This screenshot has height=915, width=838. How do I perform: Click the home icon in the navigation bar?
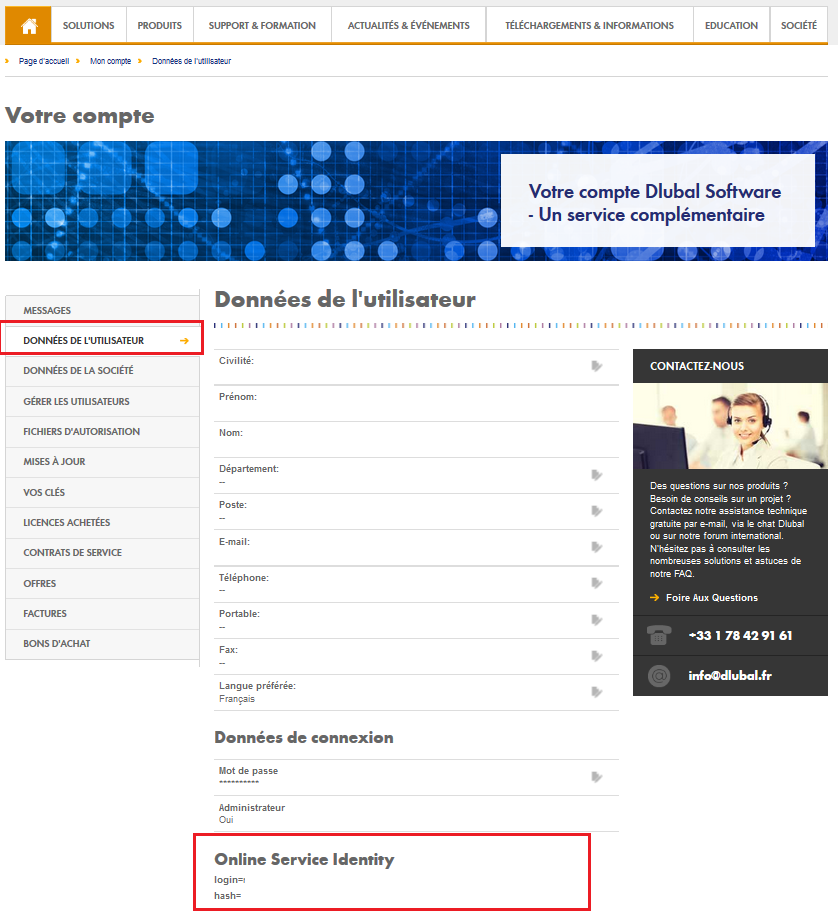(x=27, y=25)
